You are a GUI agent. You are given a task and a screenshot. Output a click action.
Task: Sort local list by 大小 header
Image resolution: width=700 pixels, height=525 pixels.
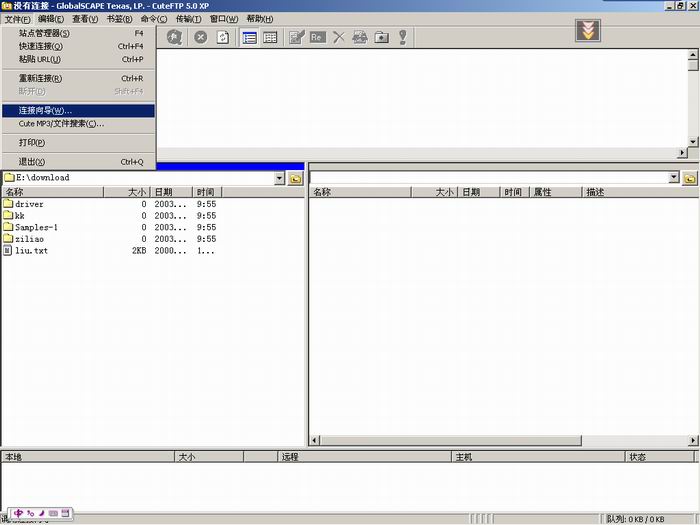(x=127, y=192)
